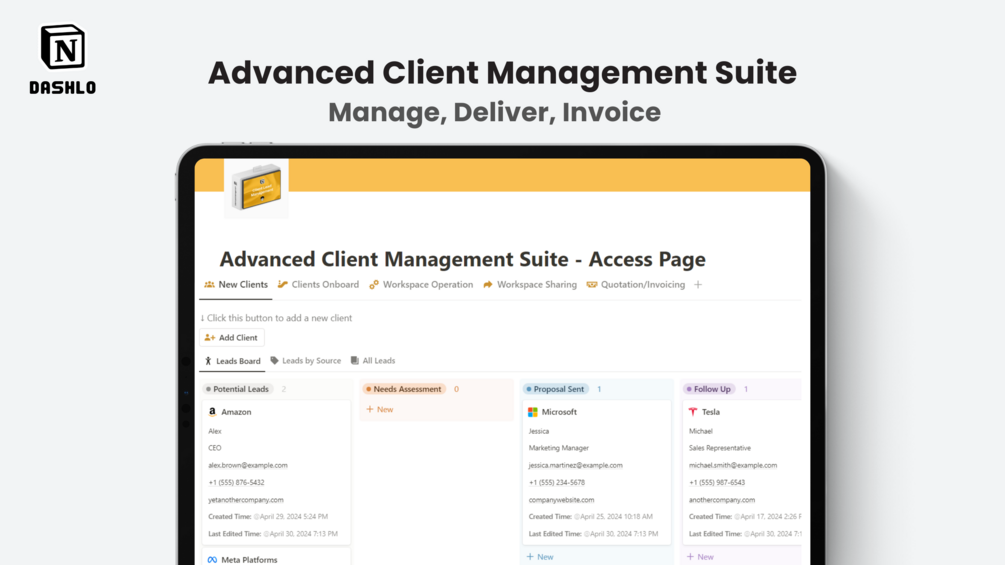Click phone +1 (555) 987-6543
Image resolution: width=1005 pixels, height=565 pixels.
717,482
